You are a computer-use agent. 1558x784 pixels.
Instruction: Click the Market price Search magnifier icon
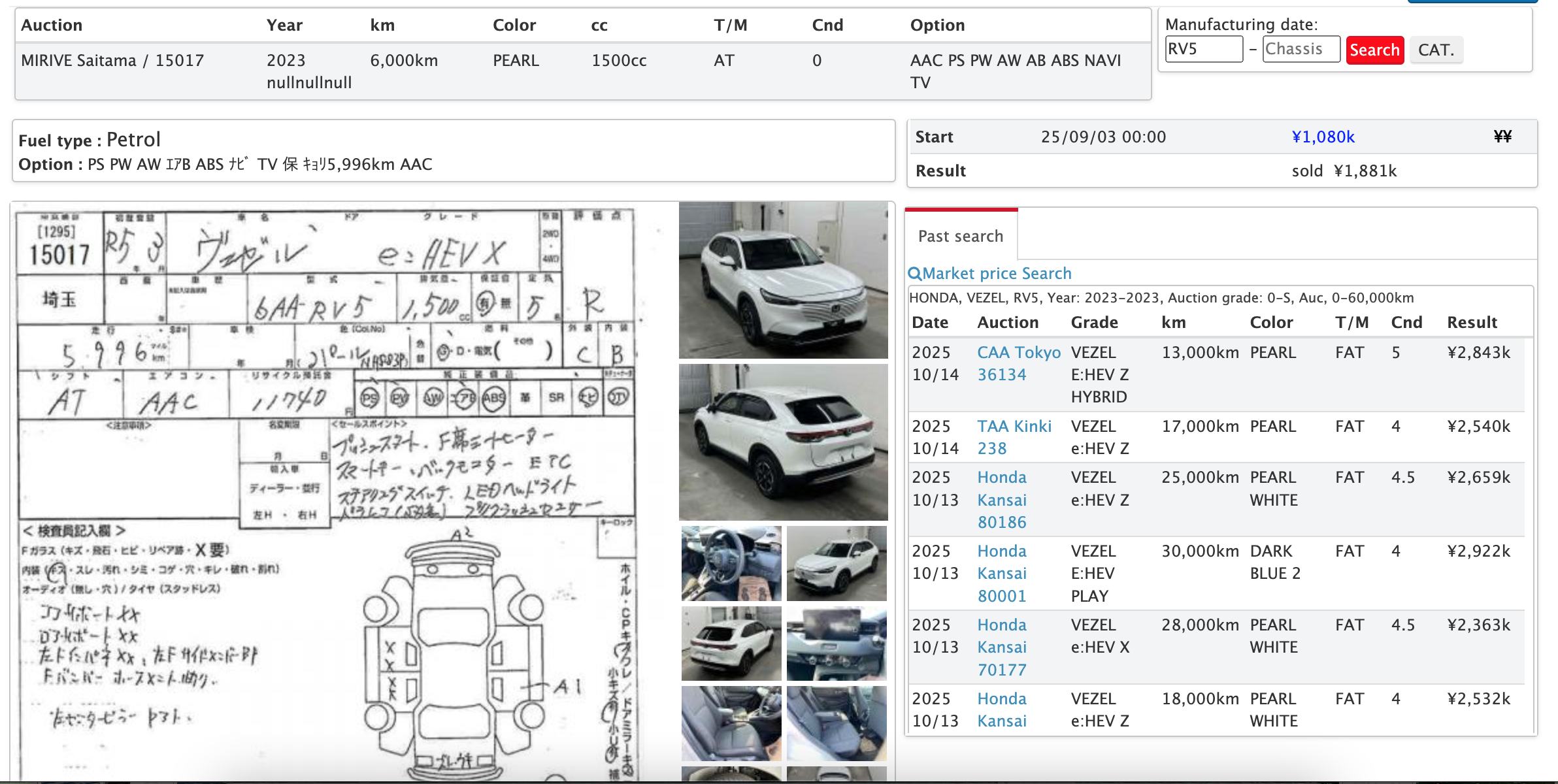point(914,274)
